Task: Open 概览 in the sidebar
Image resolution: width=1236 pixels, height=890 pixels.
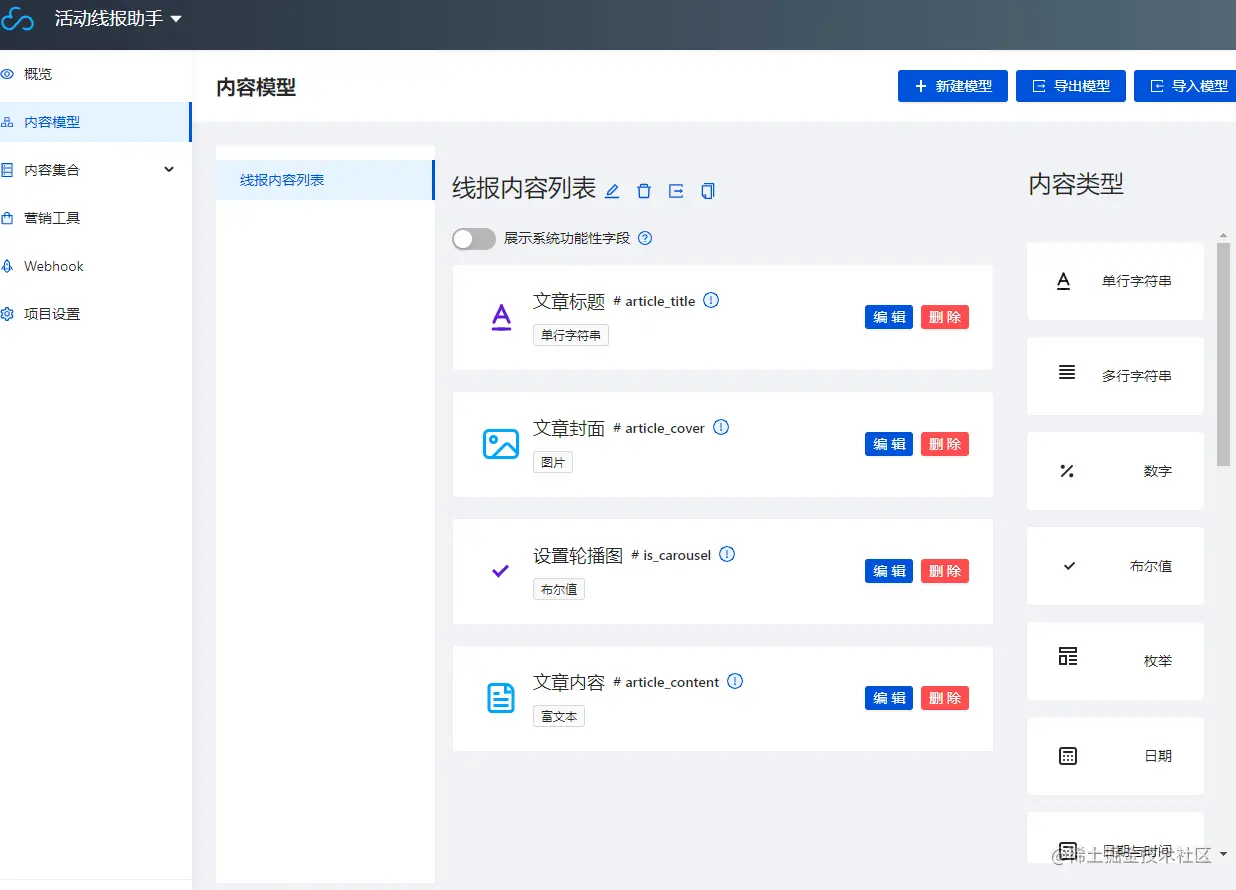Action: pyautogui.click(x=95, y=74)
